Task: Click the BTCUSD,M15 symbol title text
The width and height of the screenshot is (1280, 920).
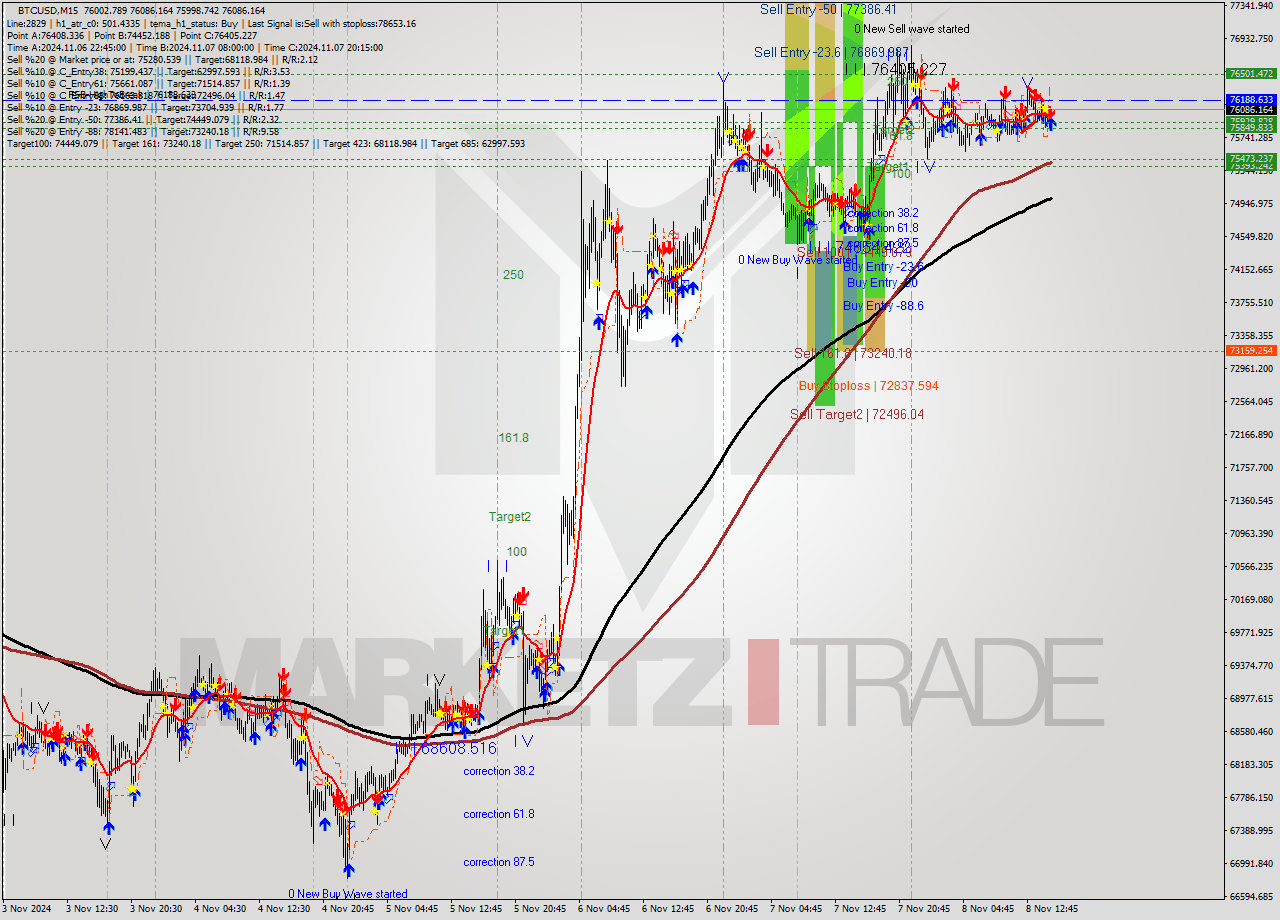Action: pos(49,10)
